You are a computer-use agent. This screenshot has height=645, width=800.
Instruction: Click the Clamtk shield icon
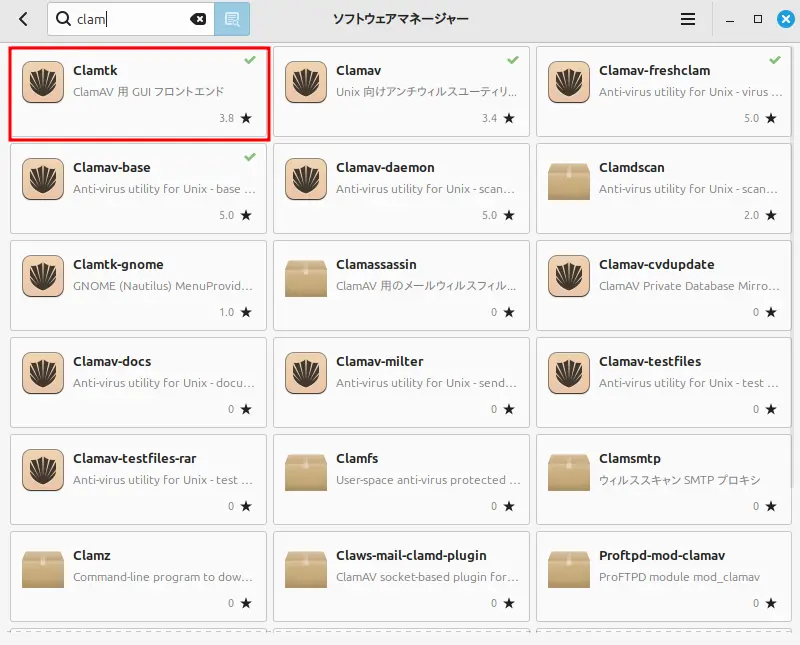43,82
